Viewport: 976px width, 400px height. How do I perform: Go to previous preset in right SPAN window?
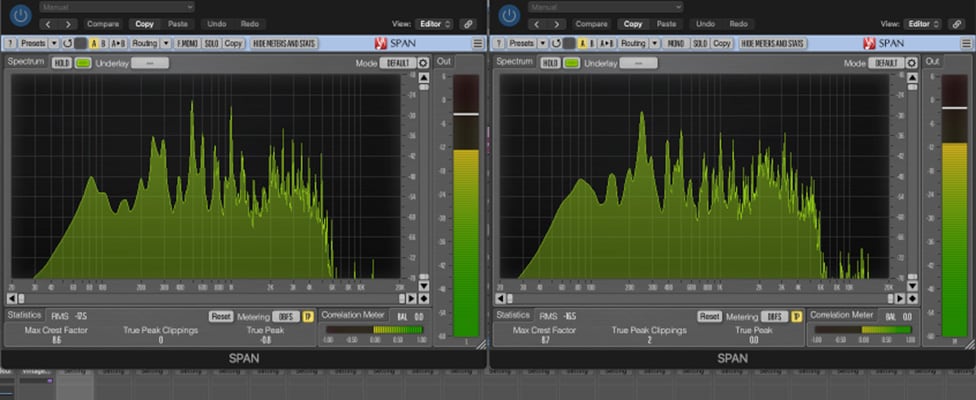tap(538, 24)
